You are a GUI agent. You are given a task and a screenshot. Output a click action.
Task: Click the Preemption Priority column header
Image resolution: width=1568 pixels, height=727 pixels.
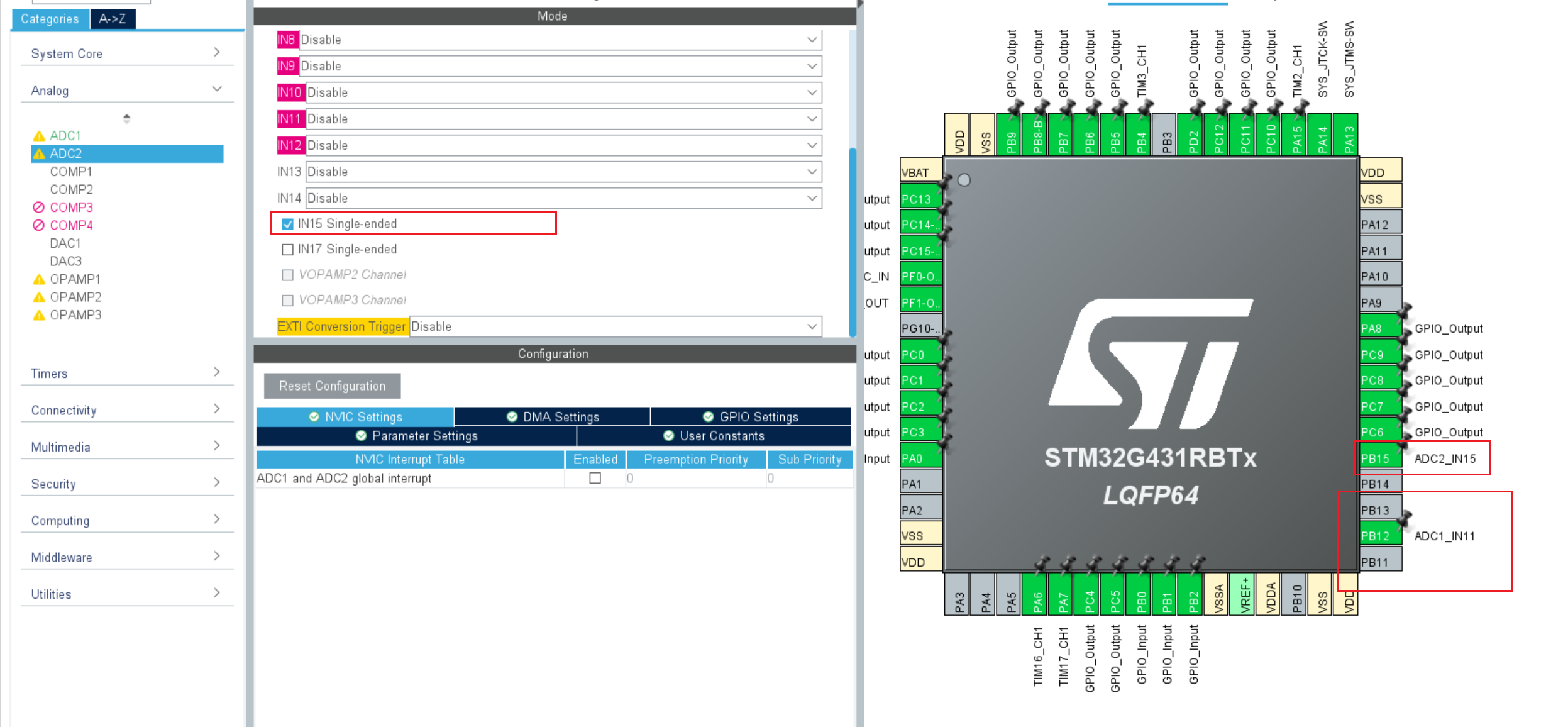(x=696, y=460)
